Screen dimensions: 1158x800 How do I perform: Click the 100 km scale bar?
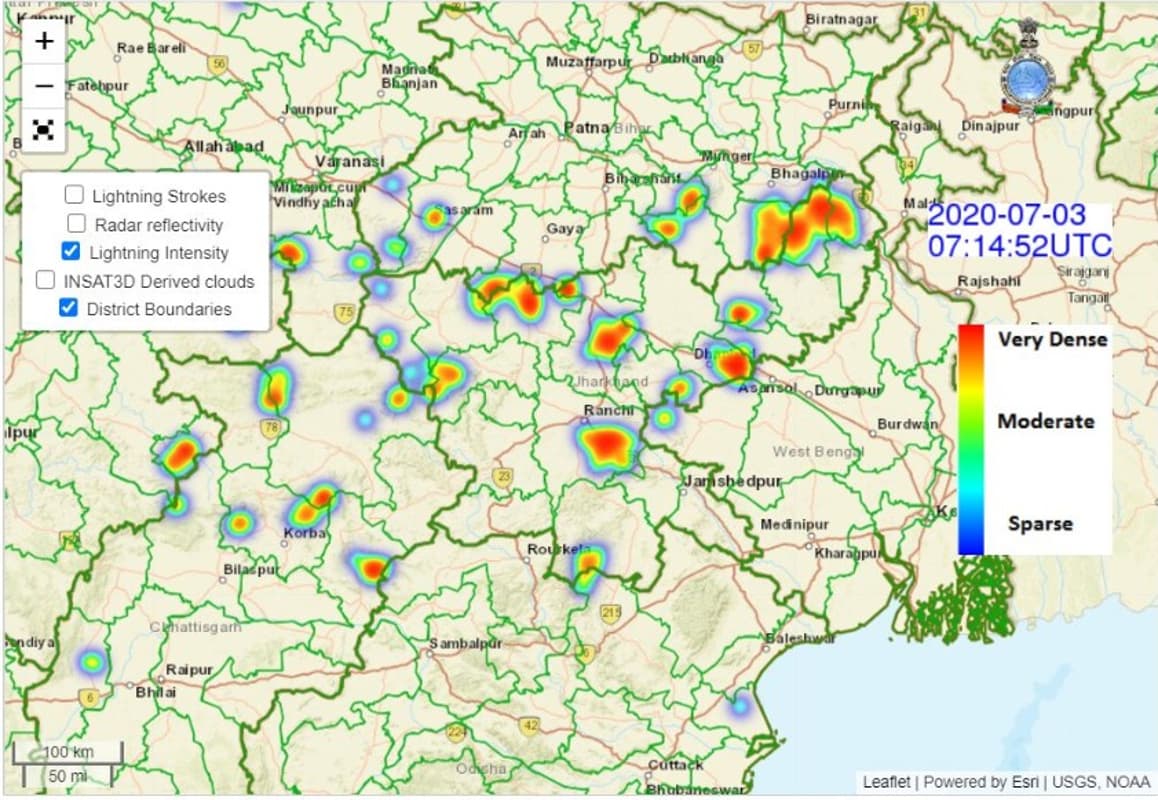coord(68,752)
